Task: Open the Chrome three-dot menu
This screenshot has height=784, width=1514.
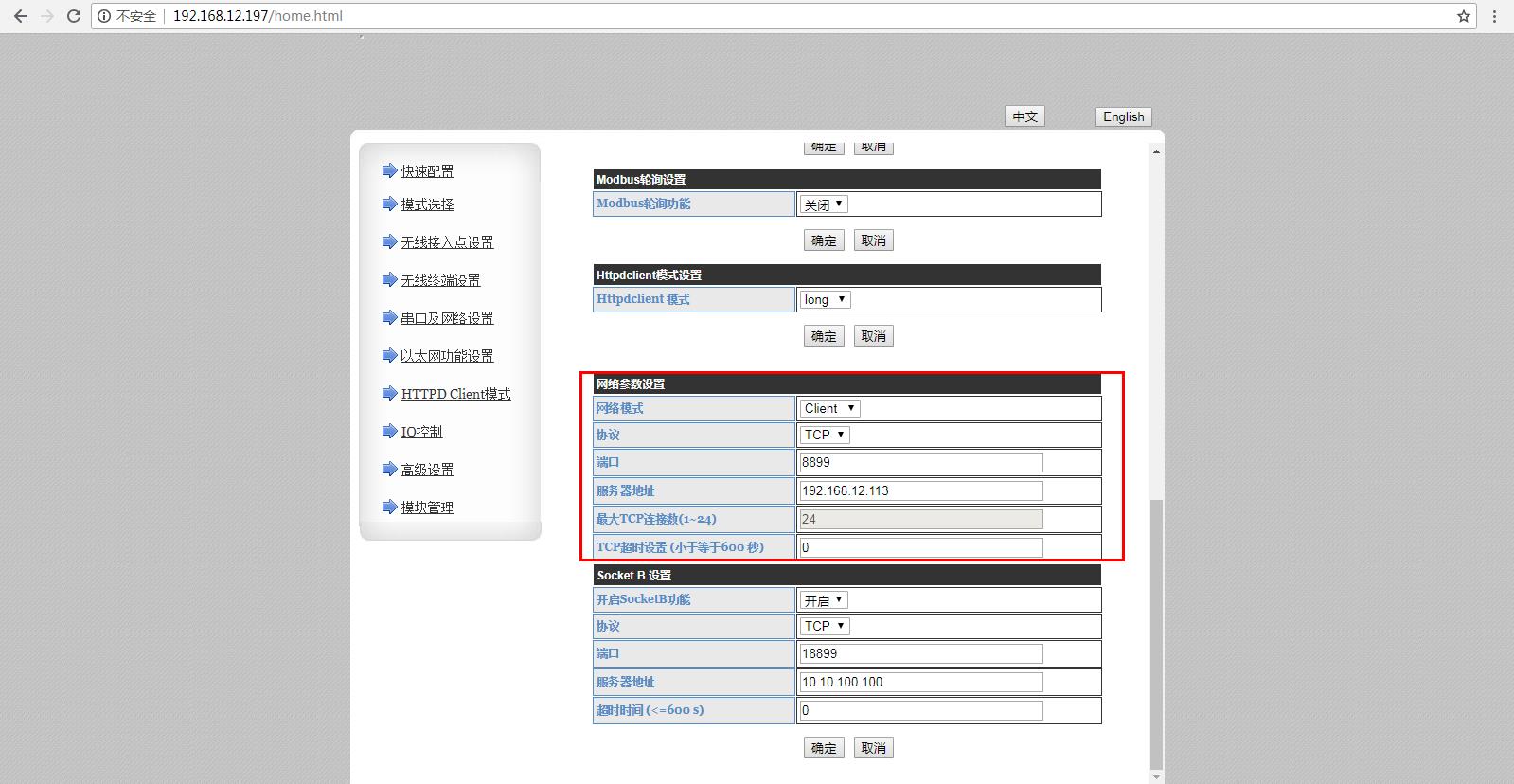Action: pos(1495,16)
